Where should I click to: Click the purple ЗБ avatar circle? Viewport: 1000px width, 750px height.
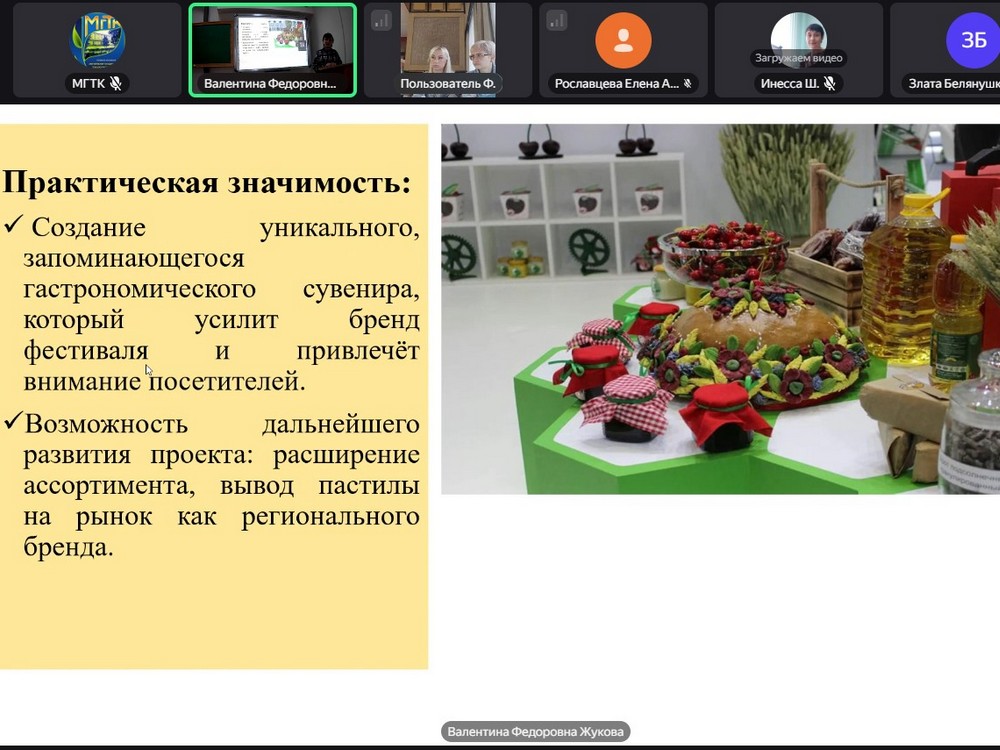pos(972,40)
